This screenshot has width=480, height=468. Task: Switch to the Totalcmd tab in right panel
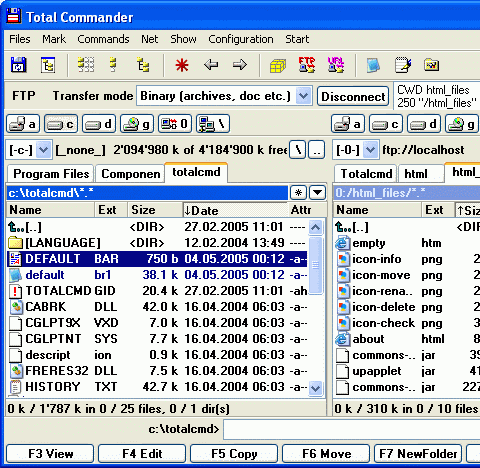coord(366,174)
